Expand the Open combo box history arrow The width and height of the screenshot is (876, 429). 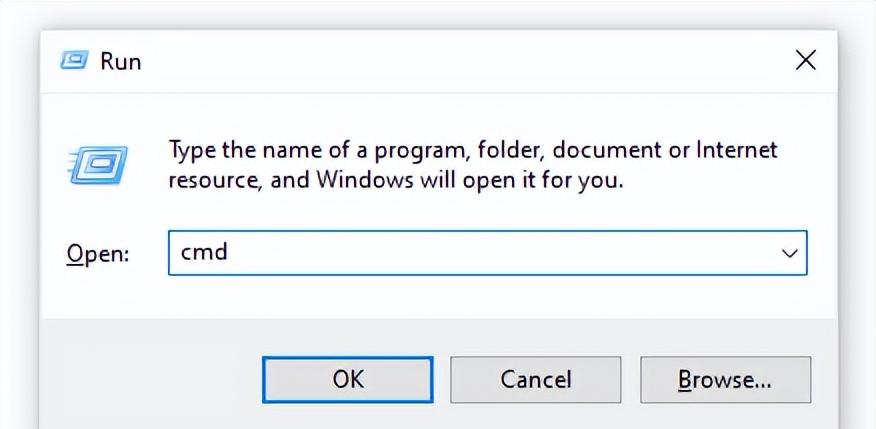click(789, 253)
